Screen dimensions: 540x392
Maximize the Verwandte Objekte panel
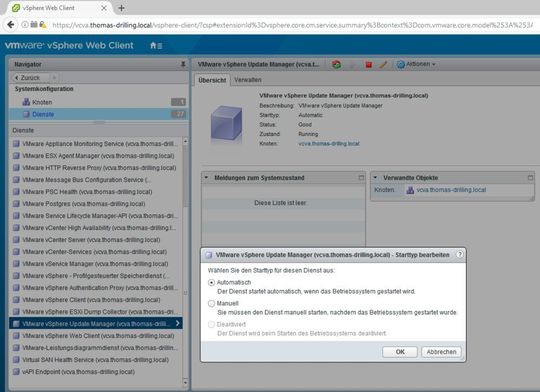[530, 178]
